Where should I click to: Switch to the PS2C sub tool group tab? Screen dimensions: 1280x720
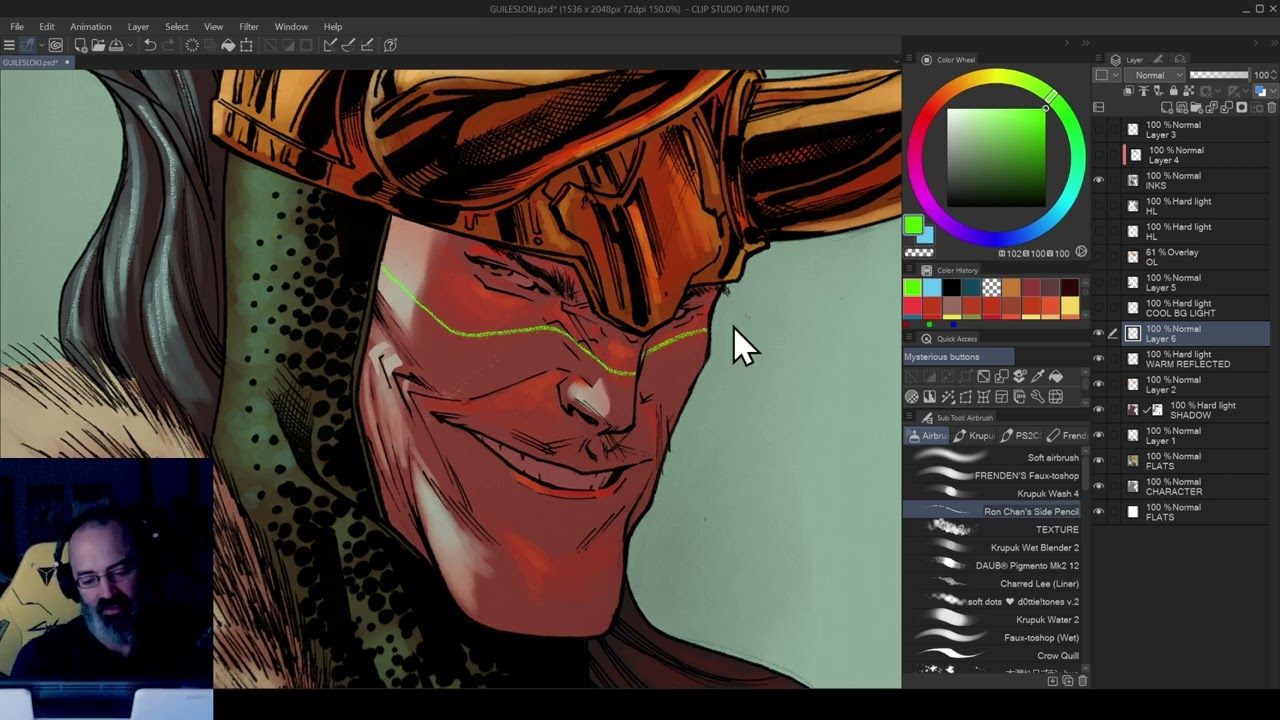pos(1021,436)
